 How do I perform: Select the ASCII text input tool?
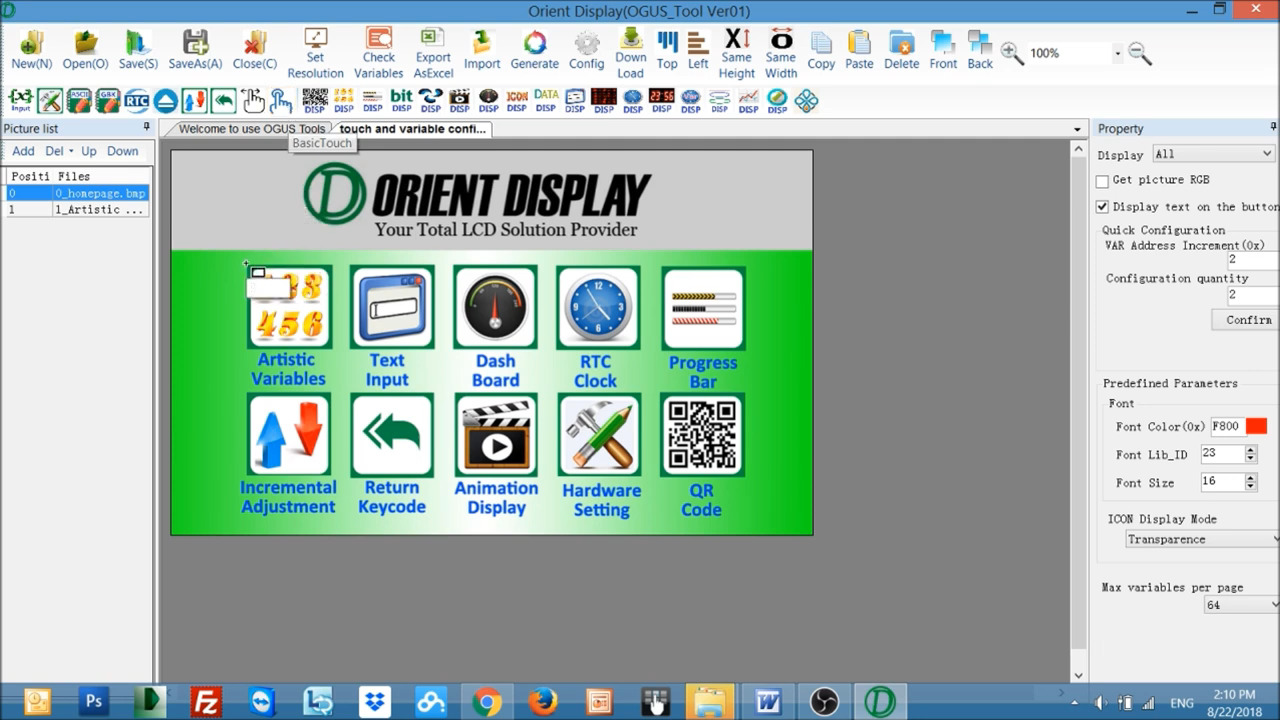(x=78, y=100)
